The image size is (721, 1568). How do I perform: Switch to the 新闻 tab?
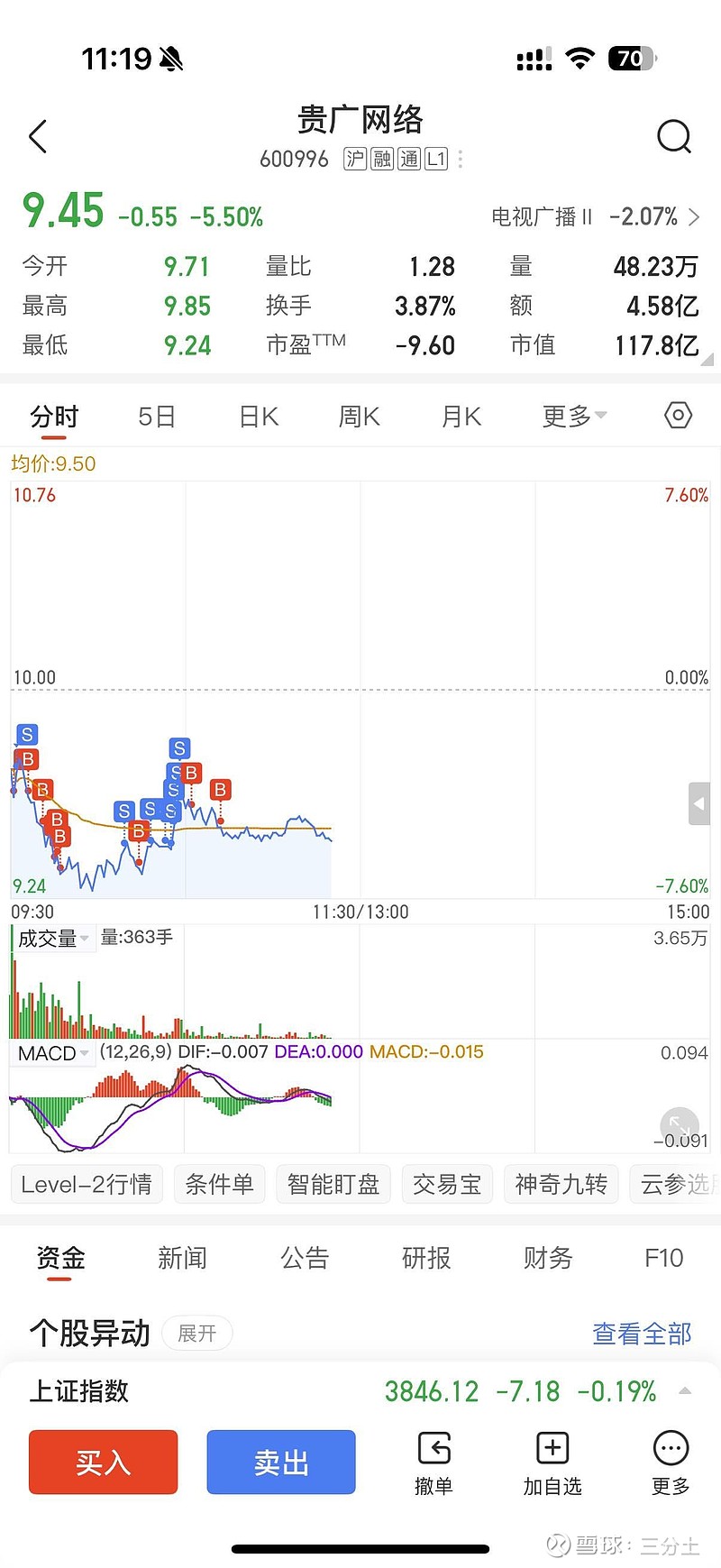[182, 1258]
